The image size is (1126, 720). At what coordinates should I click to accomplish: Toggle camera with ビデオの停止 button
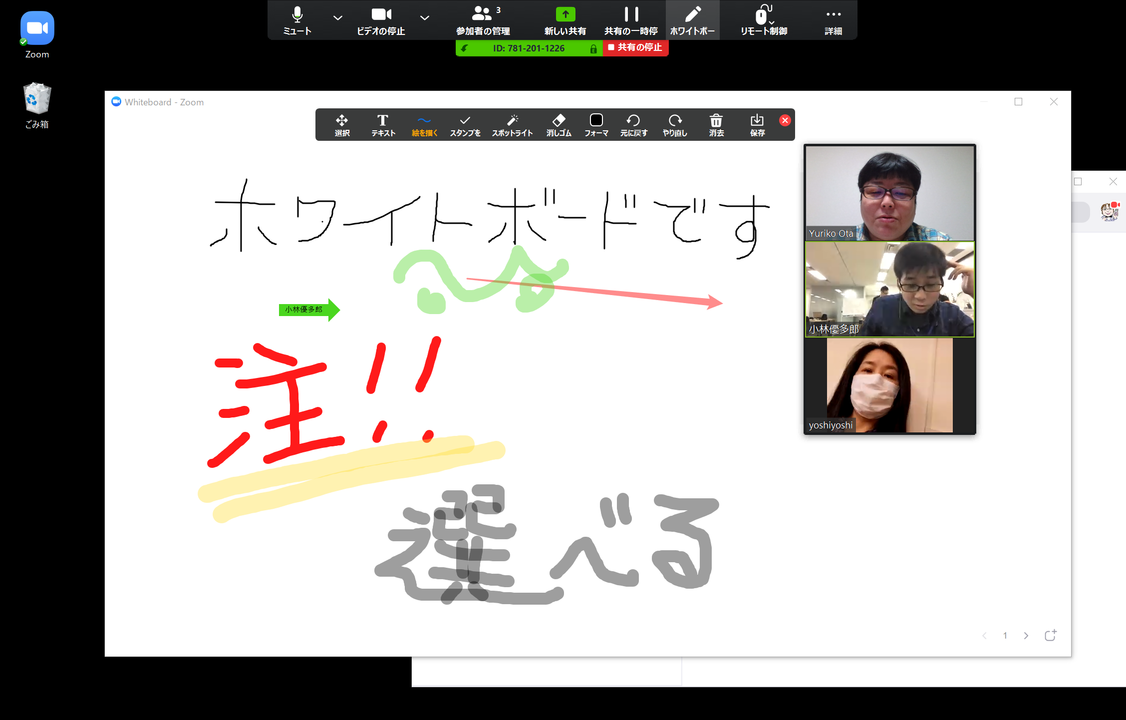pyautogui.click(x=381, y=20)
